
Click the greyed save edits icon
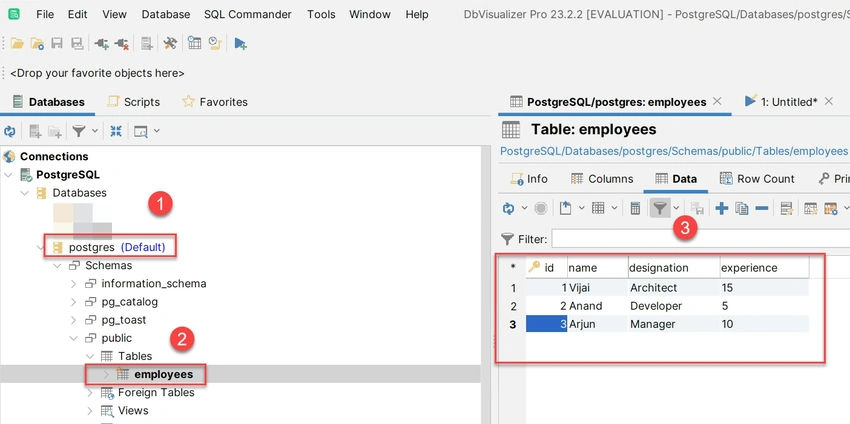(697, 208)
